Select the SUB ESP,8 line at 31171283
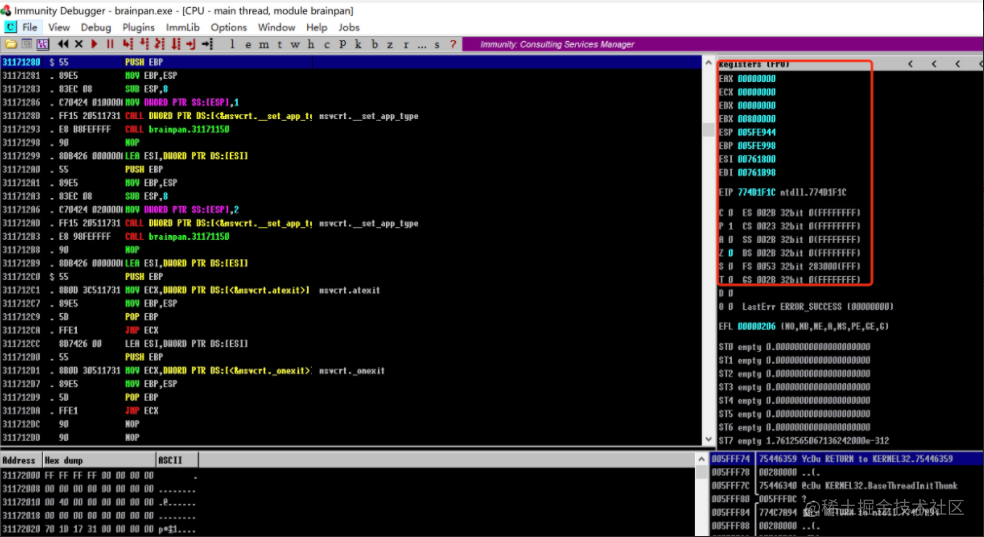 coord(350,89)
